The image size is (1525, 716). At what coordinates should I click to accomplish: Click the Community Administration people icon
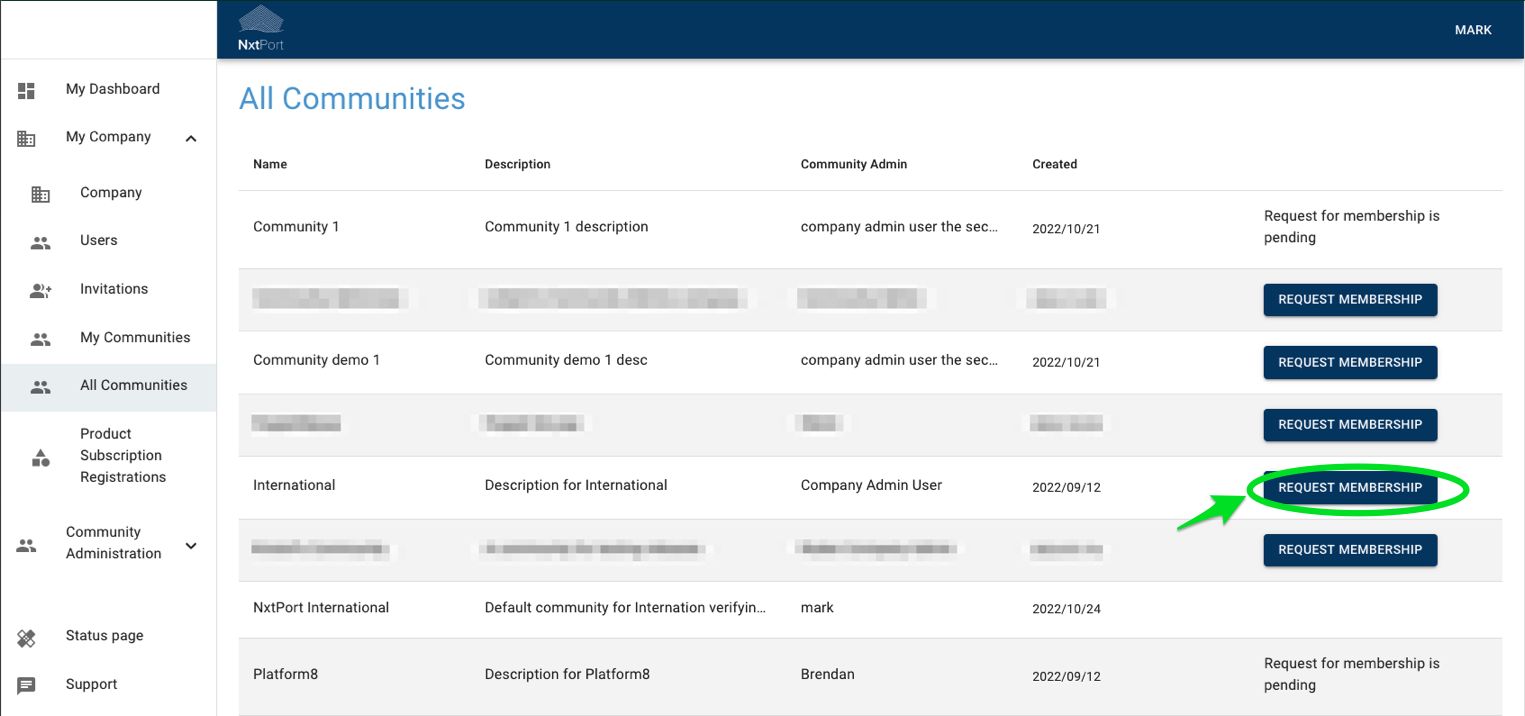pyautogui.click(x=27, y=545)
